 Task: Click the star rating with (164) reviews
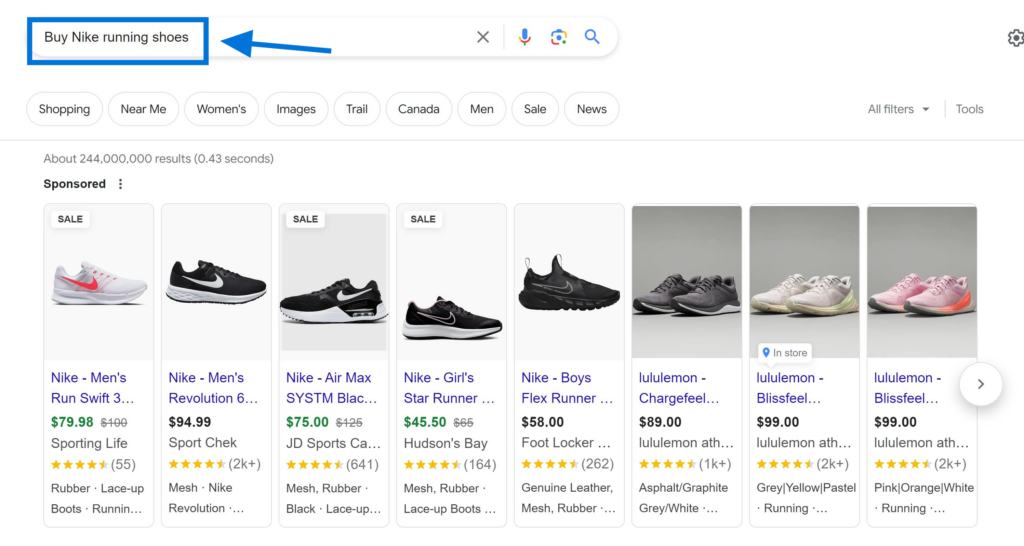coord(450,465)
